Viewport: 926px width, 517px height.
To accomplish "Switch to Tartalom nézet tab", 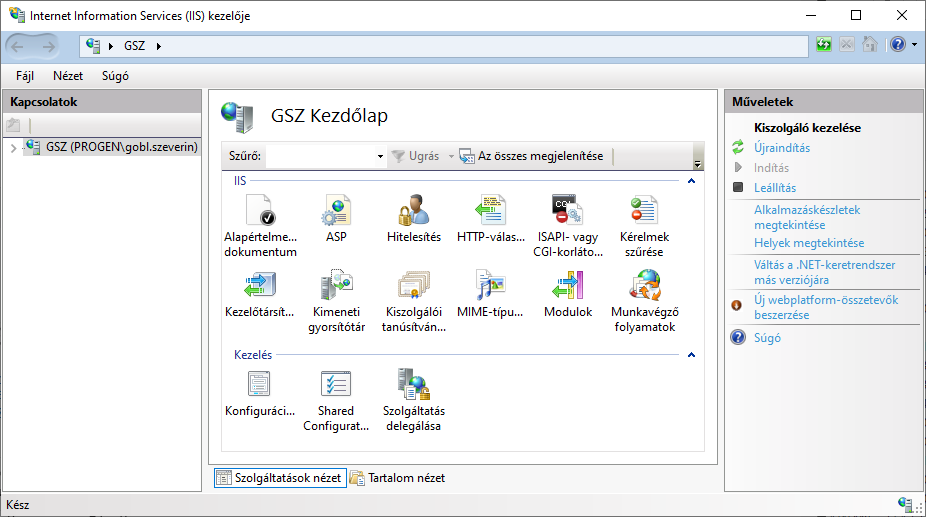I will click(397, 478).
